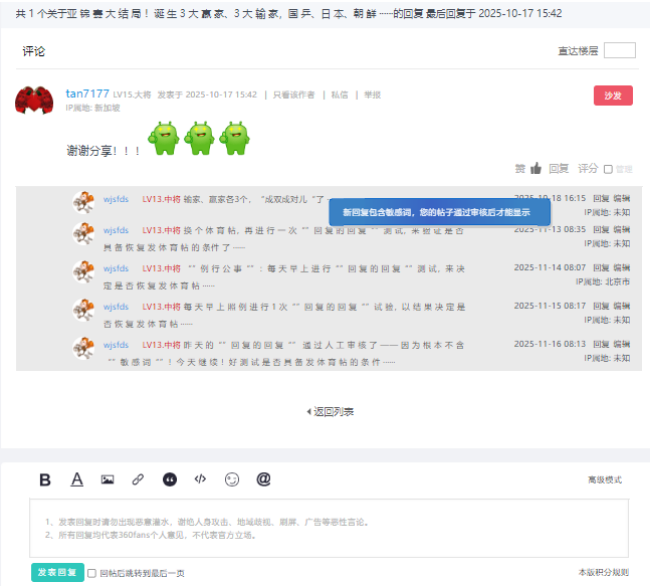Open wjsfds username on the 2025-11-15 08:17 reply
Screen dimensions: 652x588
[x=116, y=307]
